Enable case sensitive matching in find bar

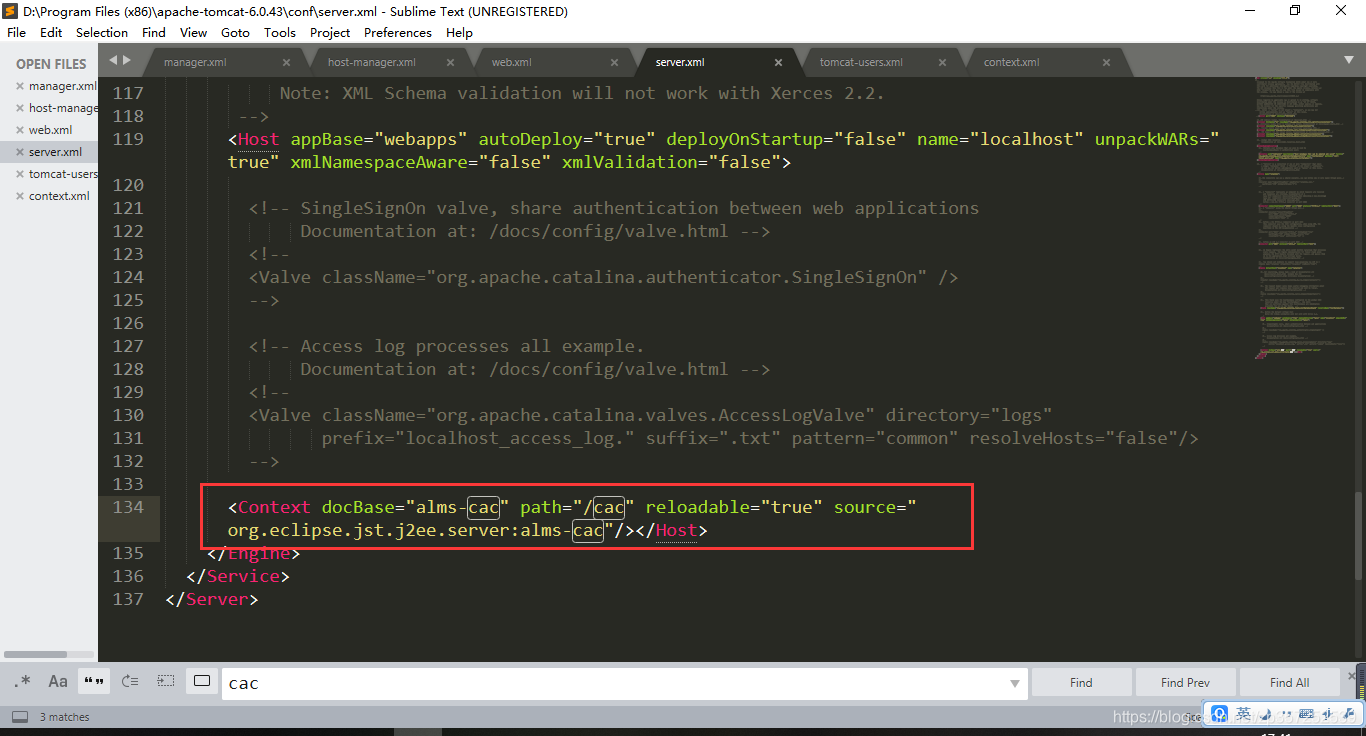pos(57,681)
